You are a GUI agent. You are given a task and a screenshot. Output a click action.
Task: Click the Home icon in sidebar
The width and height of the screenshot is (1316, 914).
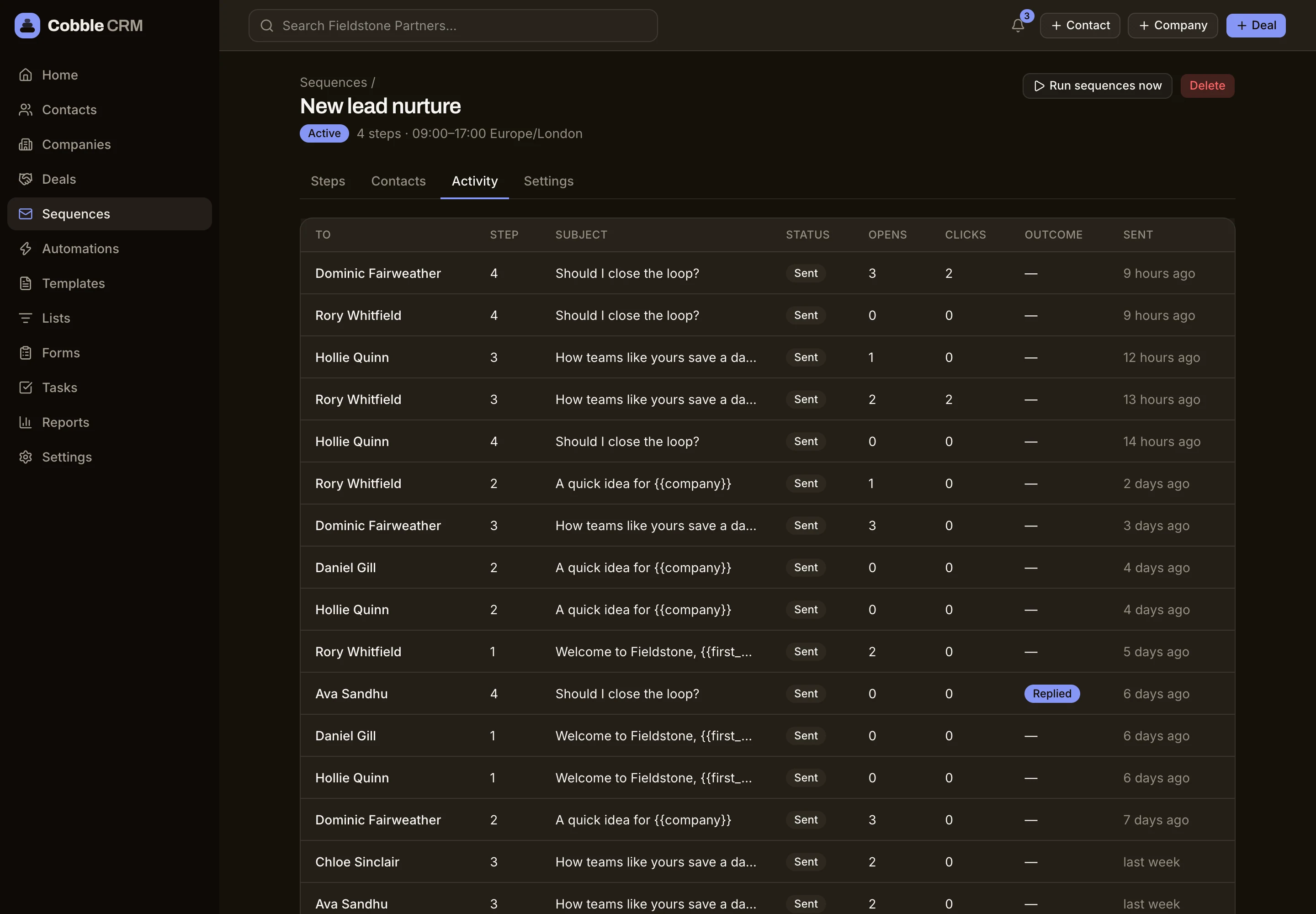point(25,75)
